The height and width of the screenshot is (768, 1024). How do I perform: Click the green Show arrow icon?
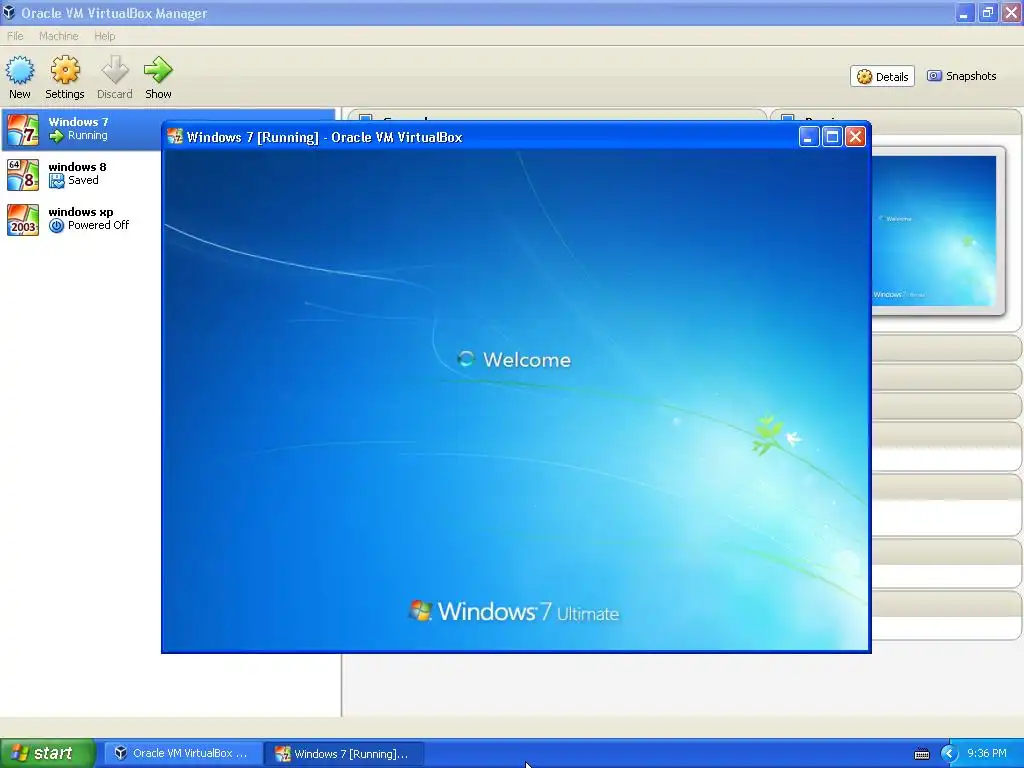(158, 70)
